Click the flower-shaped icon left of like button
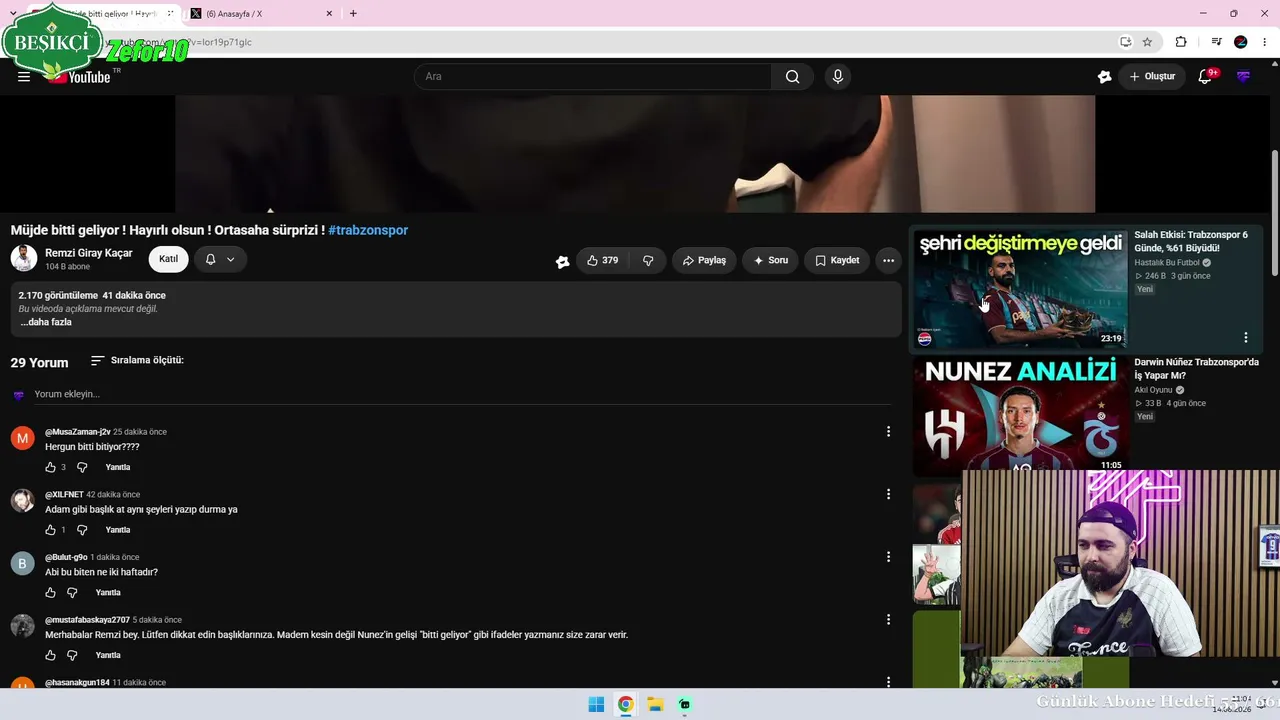The image size is (1280, 720). [x=563, y=261]
